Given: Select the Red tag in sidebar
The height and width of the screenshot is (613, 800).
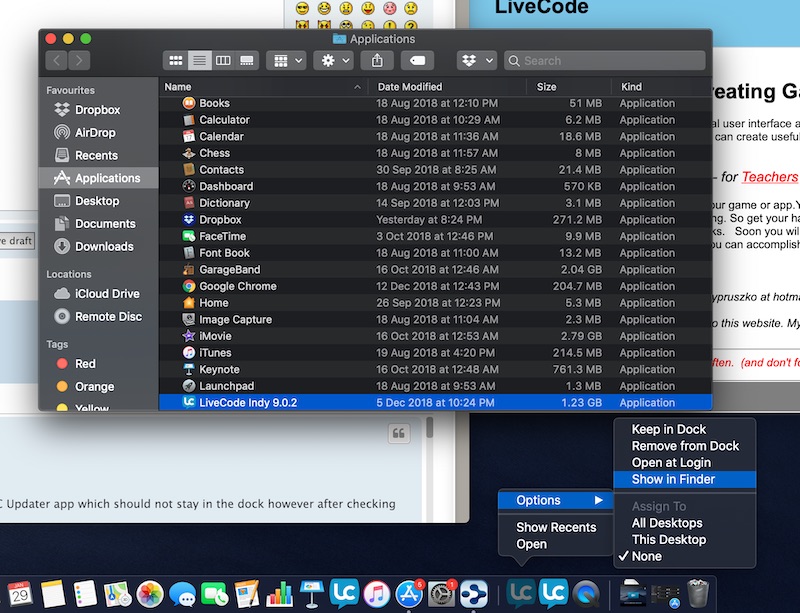Looking at the screenshot, I should point(85,364).
